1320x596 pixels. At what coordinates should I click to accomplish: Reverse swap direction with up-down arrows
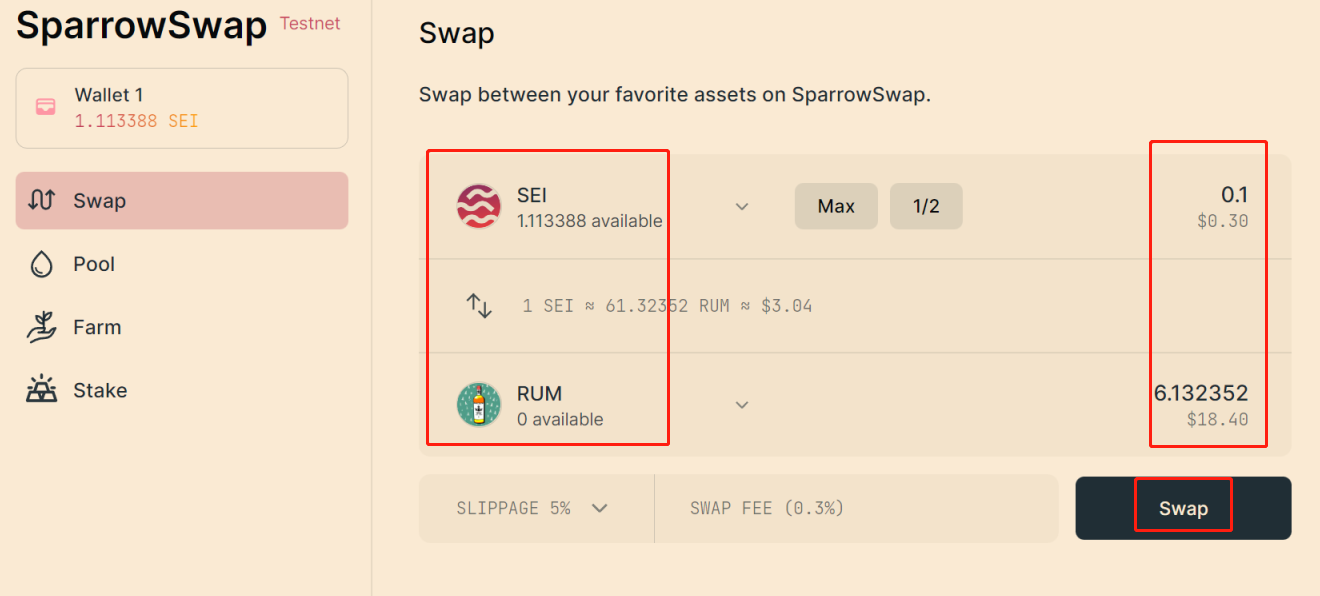[x=479, y=305]
